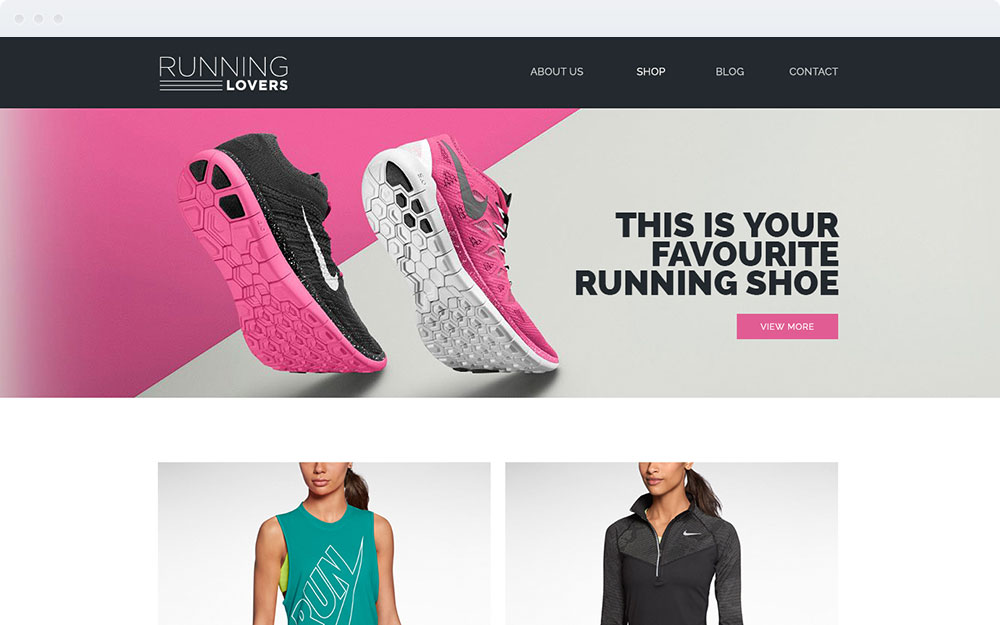
Task: Click the middle browser window dot
Action: [39, 18]
